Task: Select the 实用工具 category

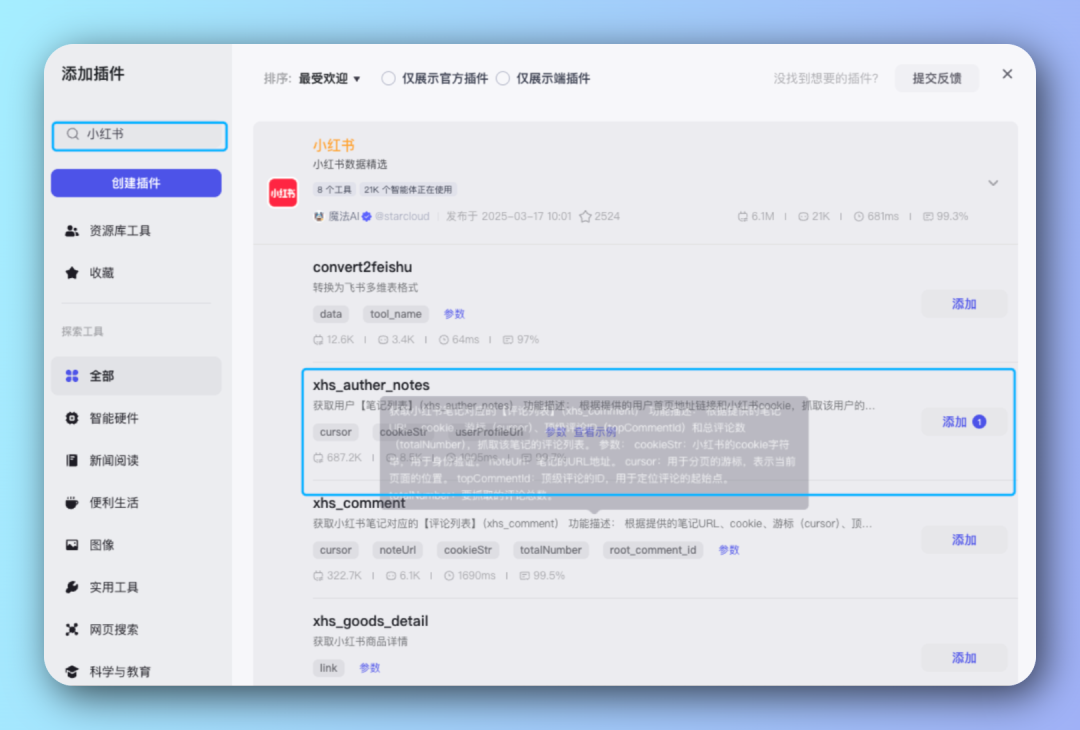Action: pyautogui.click(x=136, y=587)
